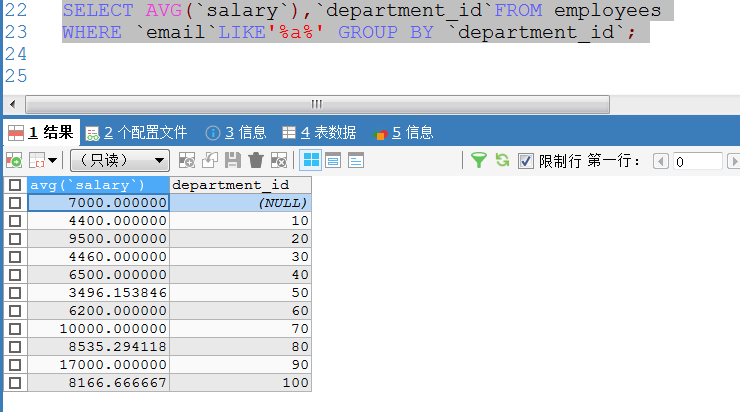Check the row with department_id 100
Viewport: 740px width, 412px height.
pos(15,383)
